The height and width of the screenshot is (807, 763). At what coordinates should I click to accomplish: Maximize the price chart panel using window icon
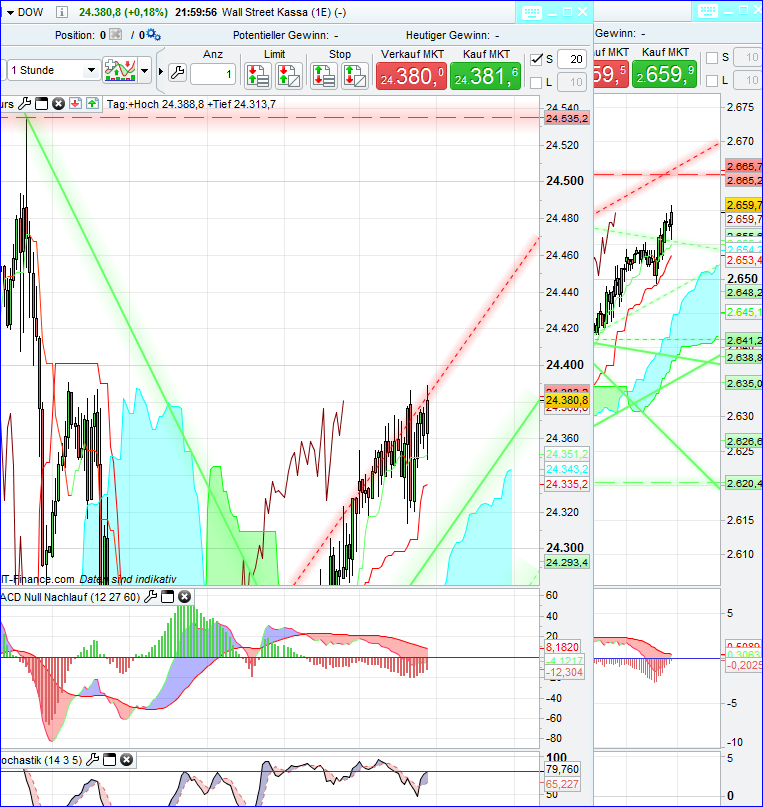[x=42, y=104]
